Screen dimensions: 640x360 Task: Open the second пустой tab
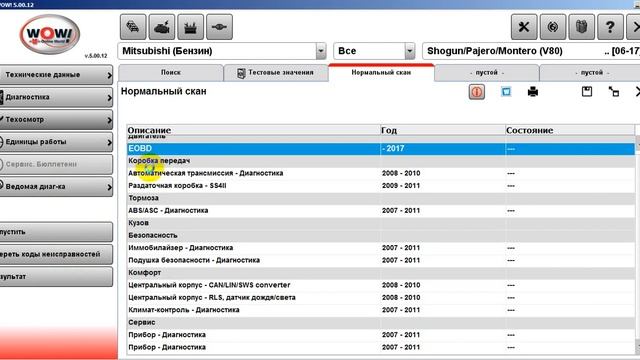591,73
